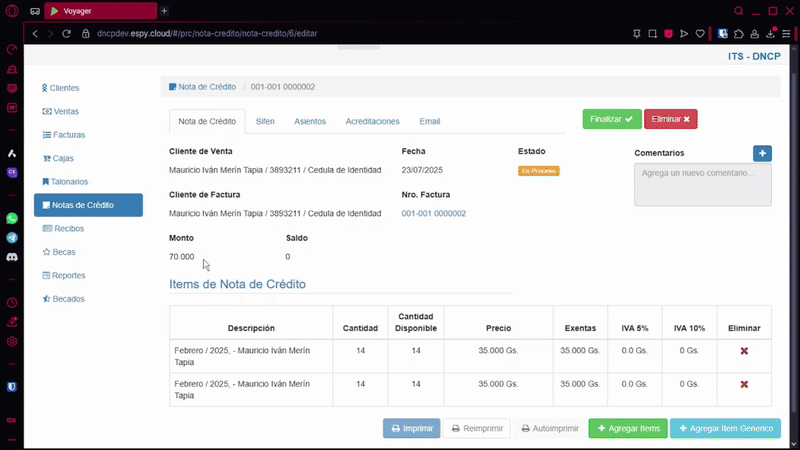Open Telegram in the Opera sidebar

click(12, 238)
